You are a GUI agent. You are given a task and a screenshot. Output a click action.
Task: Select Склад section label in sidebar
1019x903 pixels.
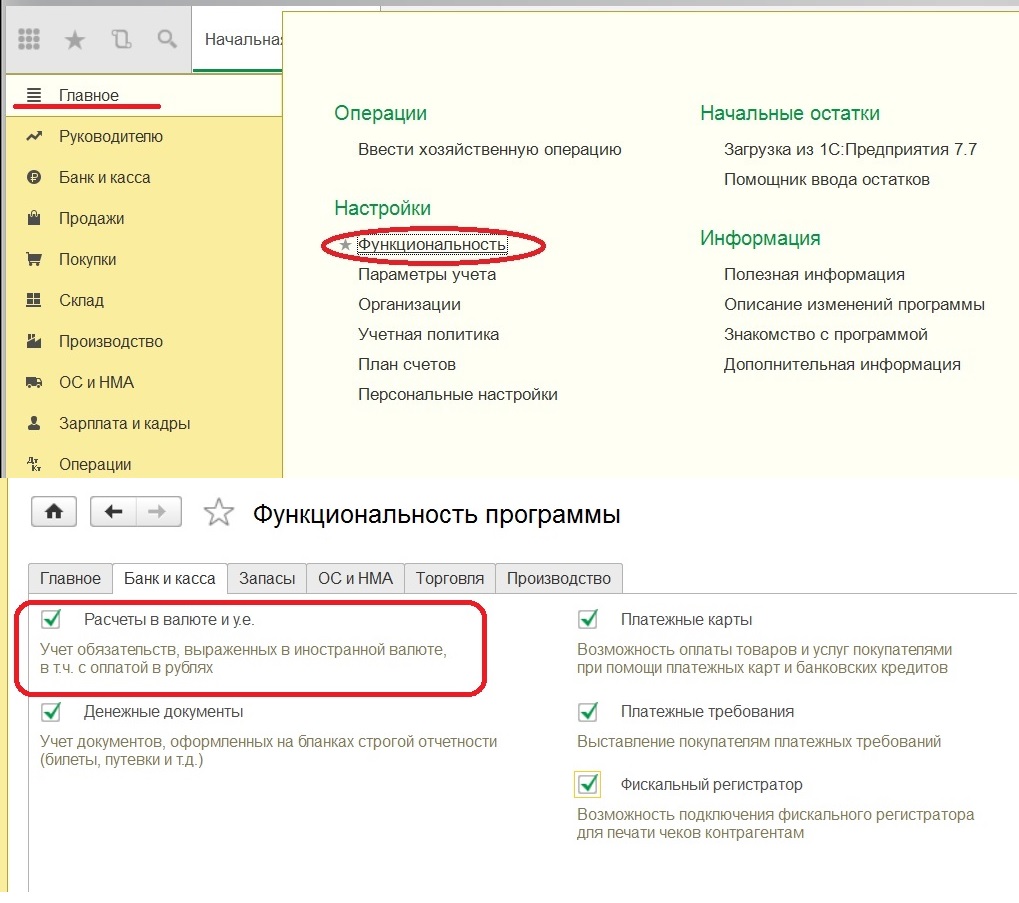click(x=81, y=300)
